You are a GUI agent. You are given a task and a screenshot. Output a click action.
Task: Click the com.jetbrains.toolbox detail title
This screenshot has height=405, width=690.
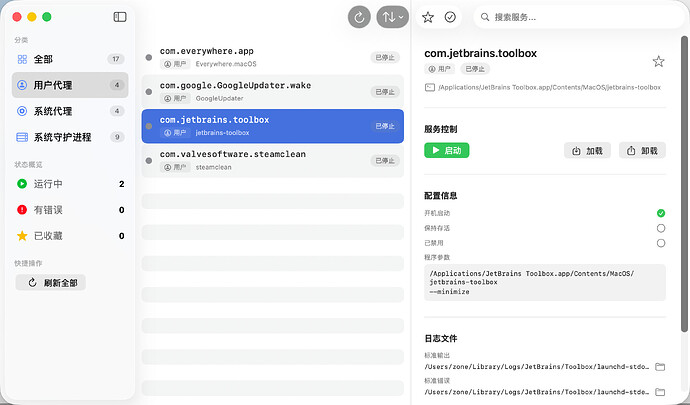point(481,53)
